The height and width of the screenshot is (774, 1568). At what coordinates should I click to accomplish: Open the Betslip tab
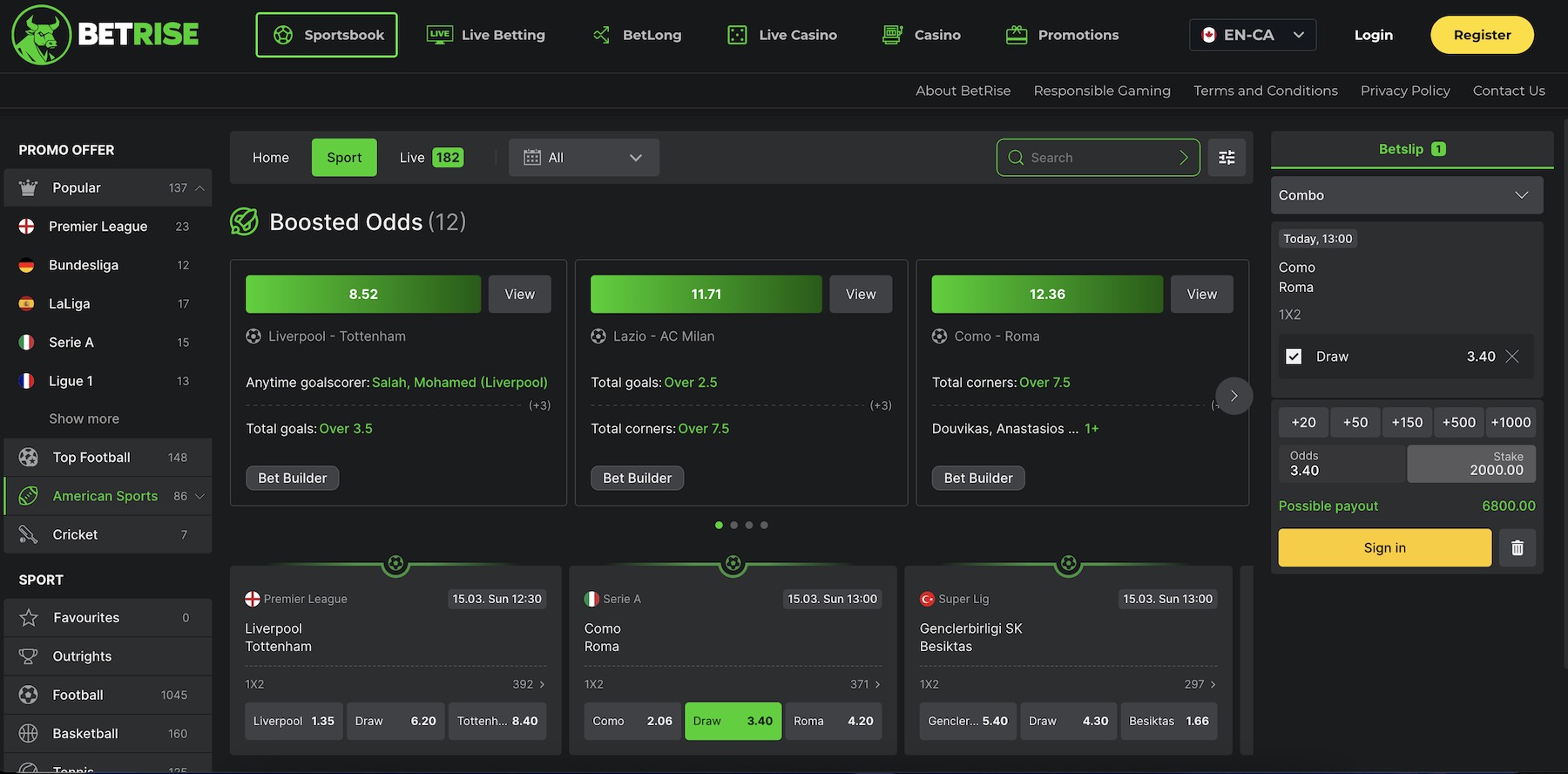(x=1412, y=149)
